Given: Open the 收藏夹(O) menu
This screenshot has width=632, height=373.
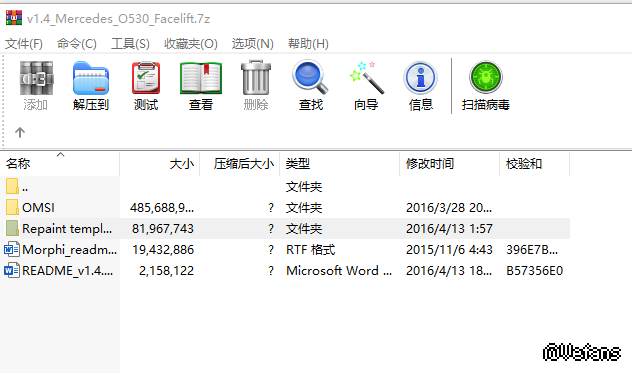Looking at the screenshot, I should click(x=191, y=44).
